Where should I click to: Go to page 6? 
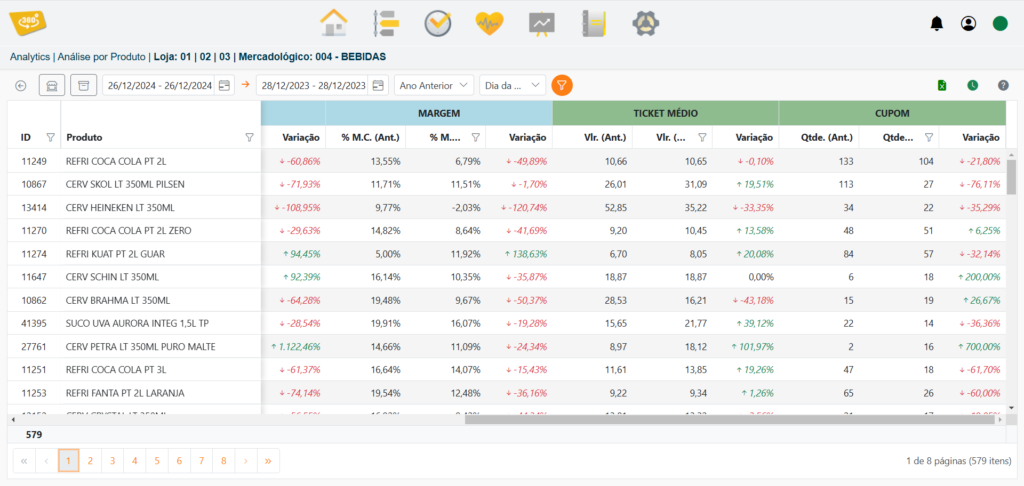click(x=179, y=461)
